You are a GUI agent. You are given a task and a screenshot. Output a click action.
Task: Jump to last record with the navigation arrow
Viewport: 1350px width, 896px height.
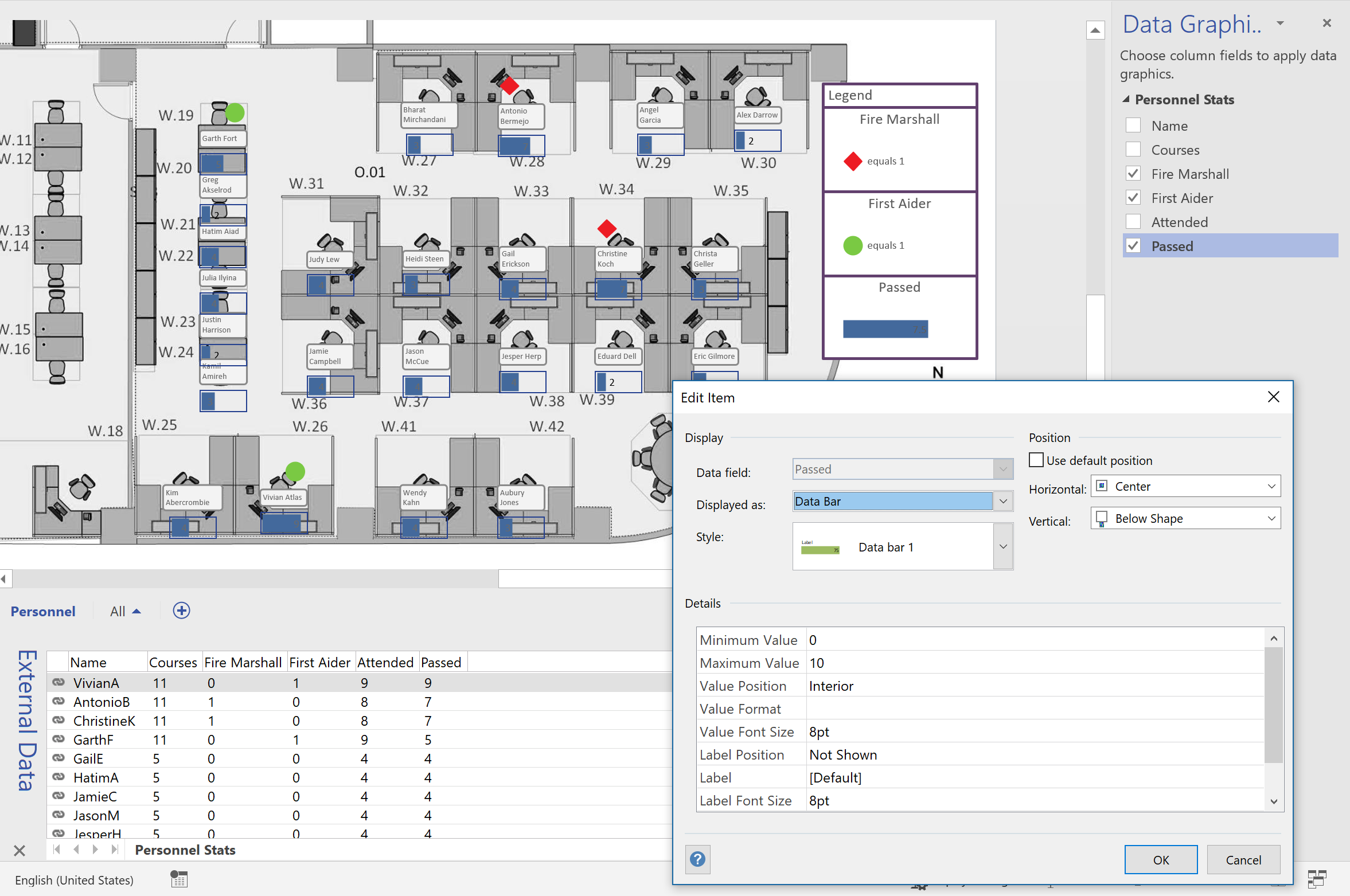[x=115, y=850]
